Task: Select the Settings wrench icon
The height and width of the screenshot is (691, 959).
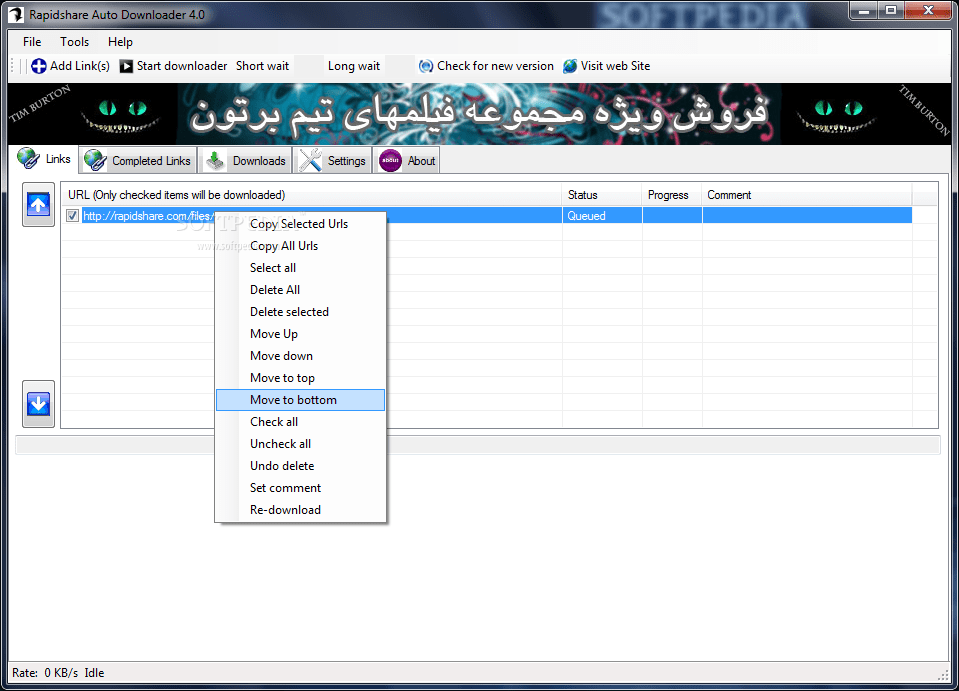Action: (309, 159)
